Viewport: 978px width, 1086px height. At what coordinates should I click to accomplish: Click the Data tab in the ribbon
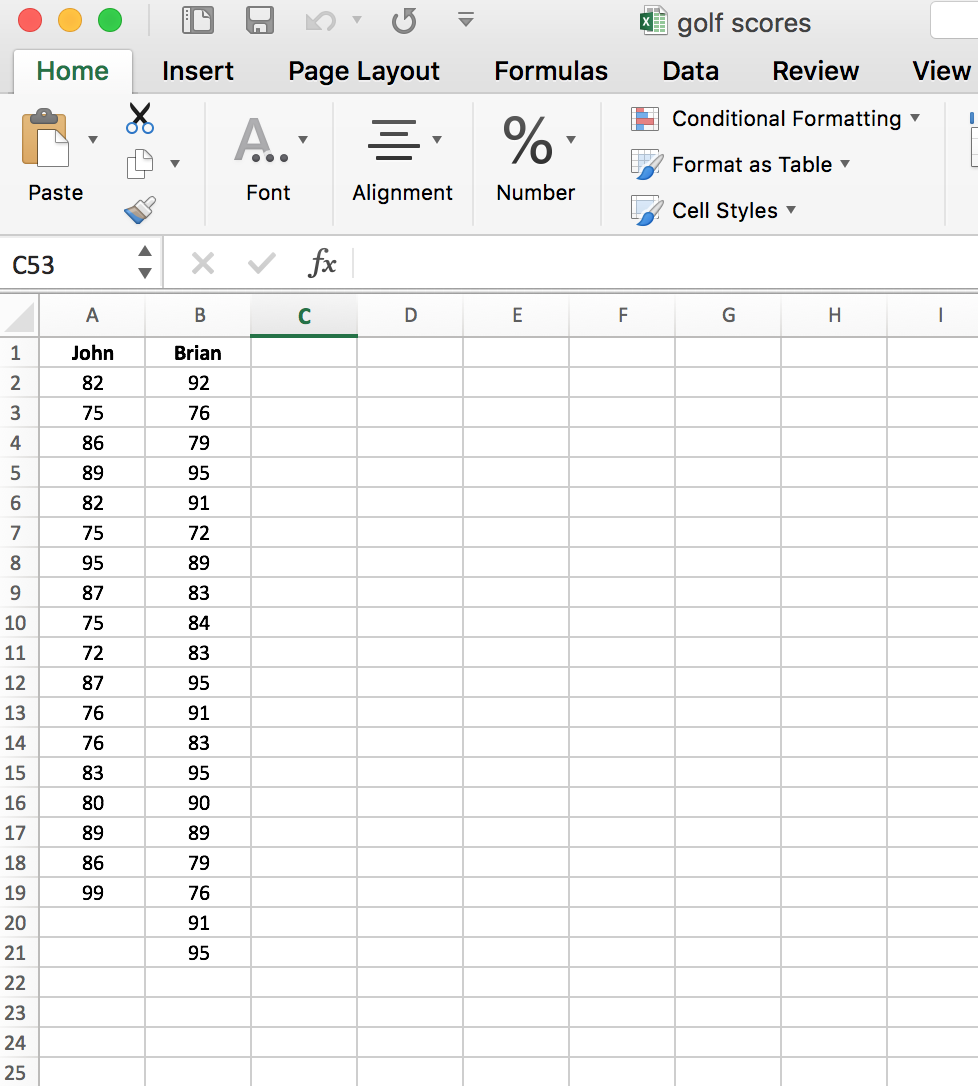point(689,71)
